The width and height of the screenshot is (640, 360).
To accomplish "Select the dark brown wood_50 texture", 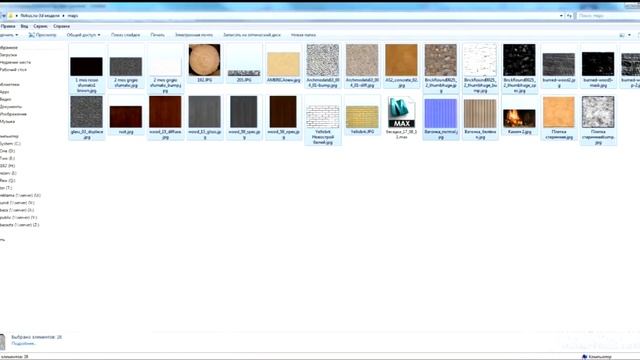I will coord(283,112).
